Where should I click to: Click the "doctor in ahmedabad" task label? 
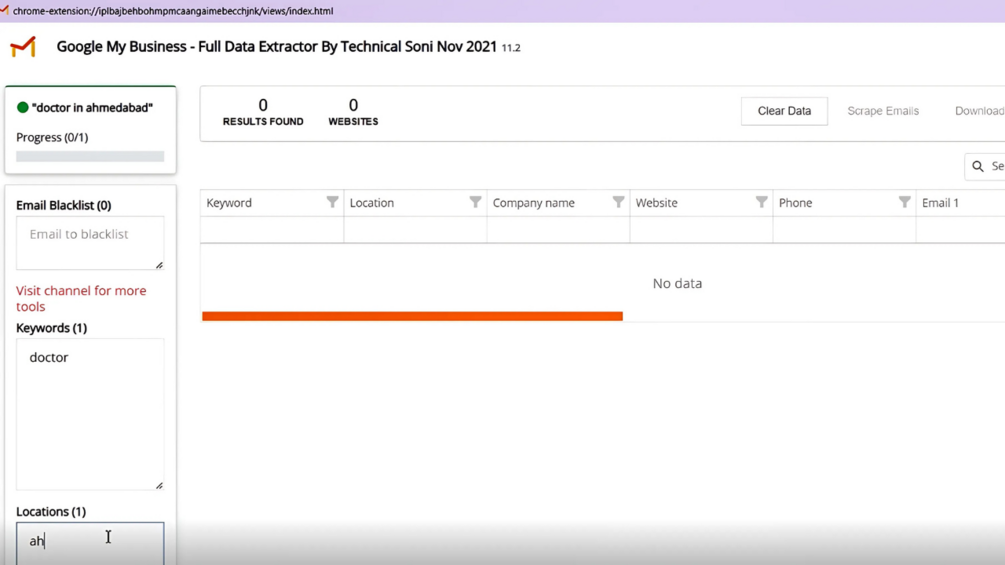(x=92, y=108)
